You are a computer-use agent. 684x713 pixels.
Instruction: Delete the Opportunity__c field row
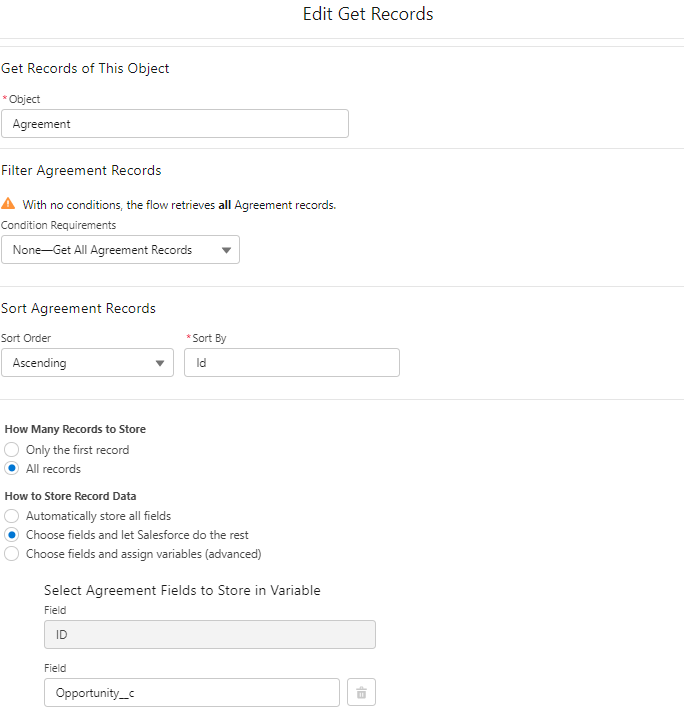point(361,692)
